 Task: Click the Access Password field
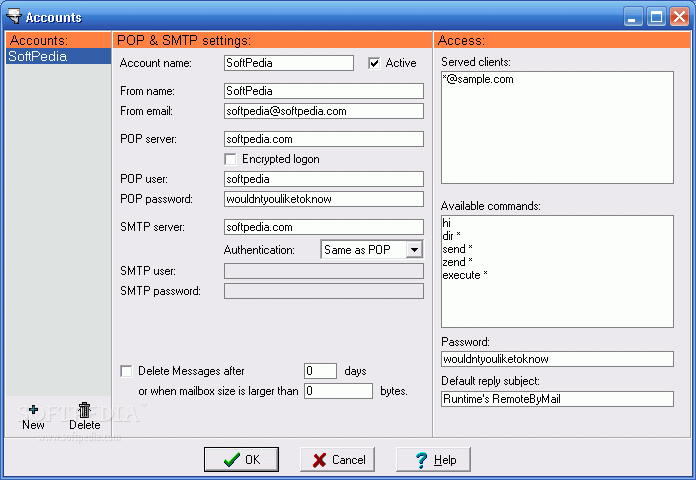point(558,359)
